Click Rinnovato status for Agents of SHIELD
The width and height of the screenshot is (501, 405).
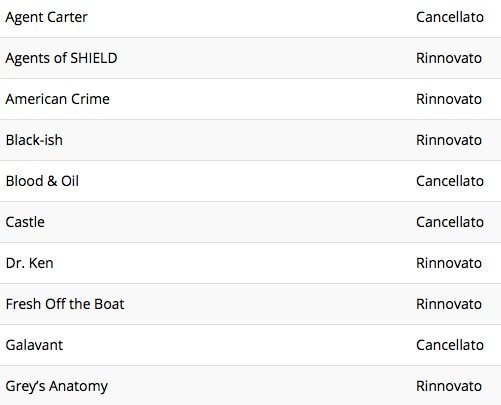pyautogui.click(x=449, y=58)
